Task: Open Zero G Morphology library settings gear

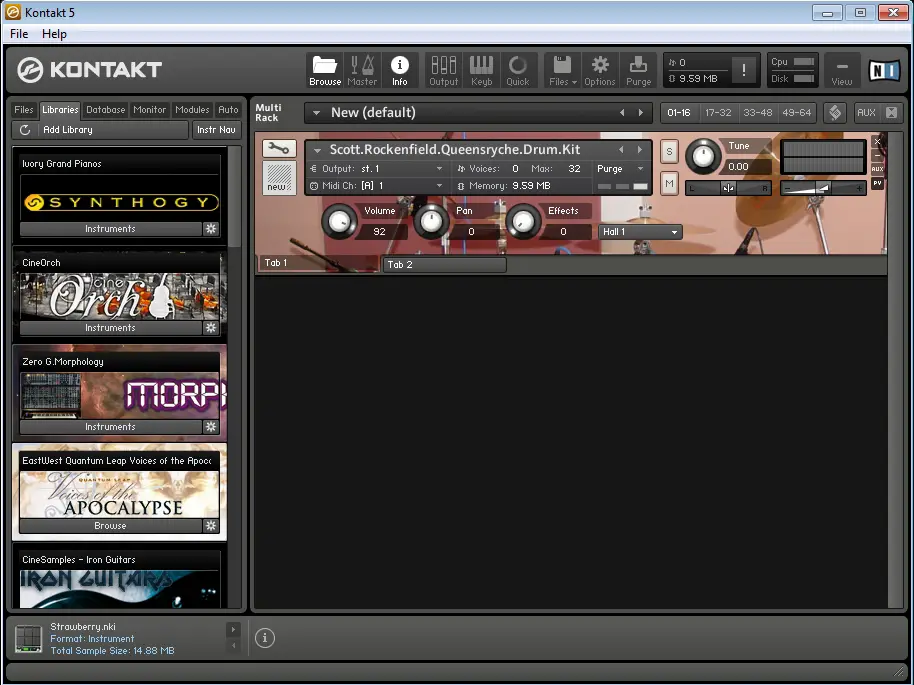Action: [211, 427]
